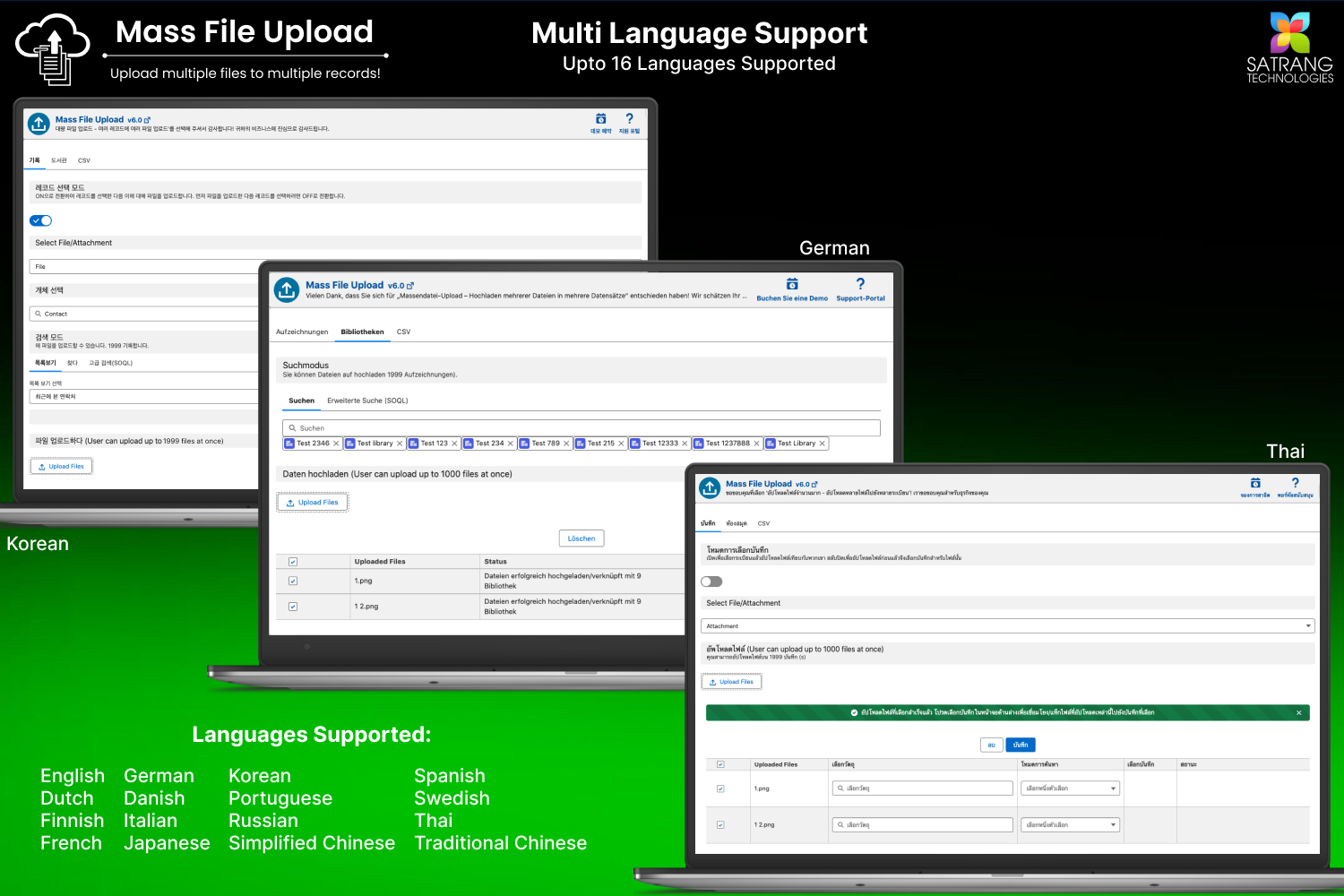Click the white delete button in the Thai window
This screenshot has height=896, width=1344.
coord(991,745)
